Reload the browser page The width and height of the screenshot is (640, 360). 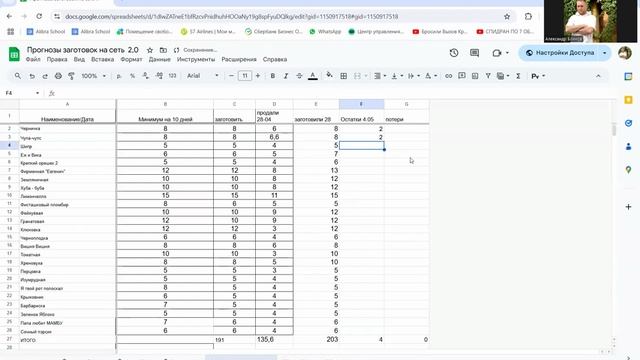pyautogui.click(x=39, y=16)
